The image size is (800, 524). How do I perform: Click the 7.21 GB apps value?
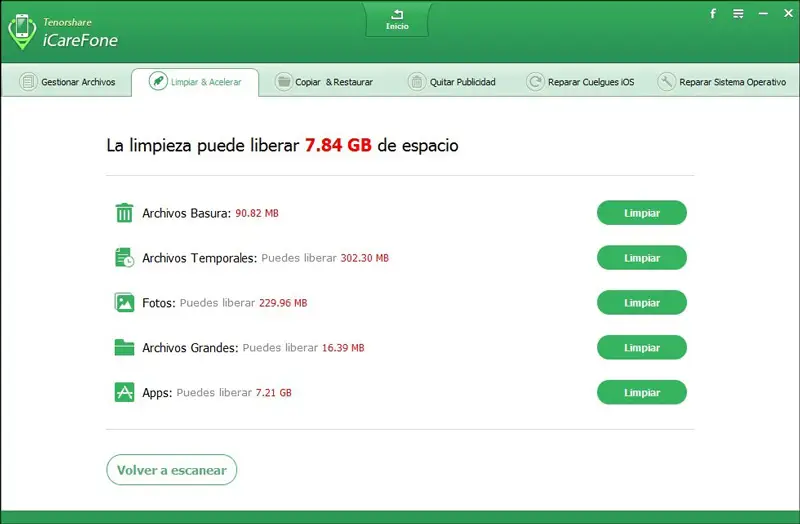[273, 393]
